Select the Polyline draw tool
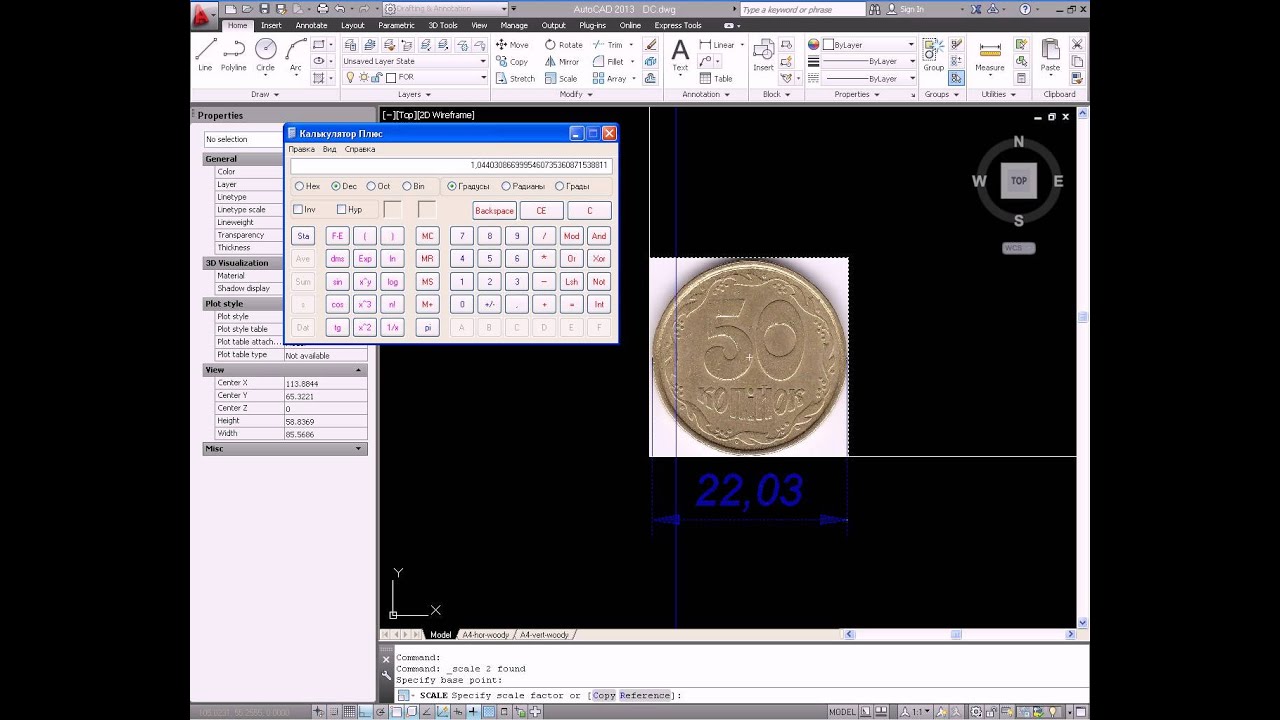The width and height of the screenshot is (1280, 720). click(x=234, y=54)
